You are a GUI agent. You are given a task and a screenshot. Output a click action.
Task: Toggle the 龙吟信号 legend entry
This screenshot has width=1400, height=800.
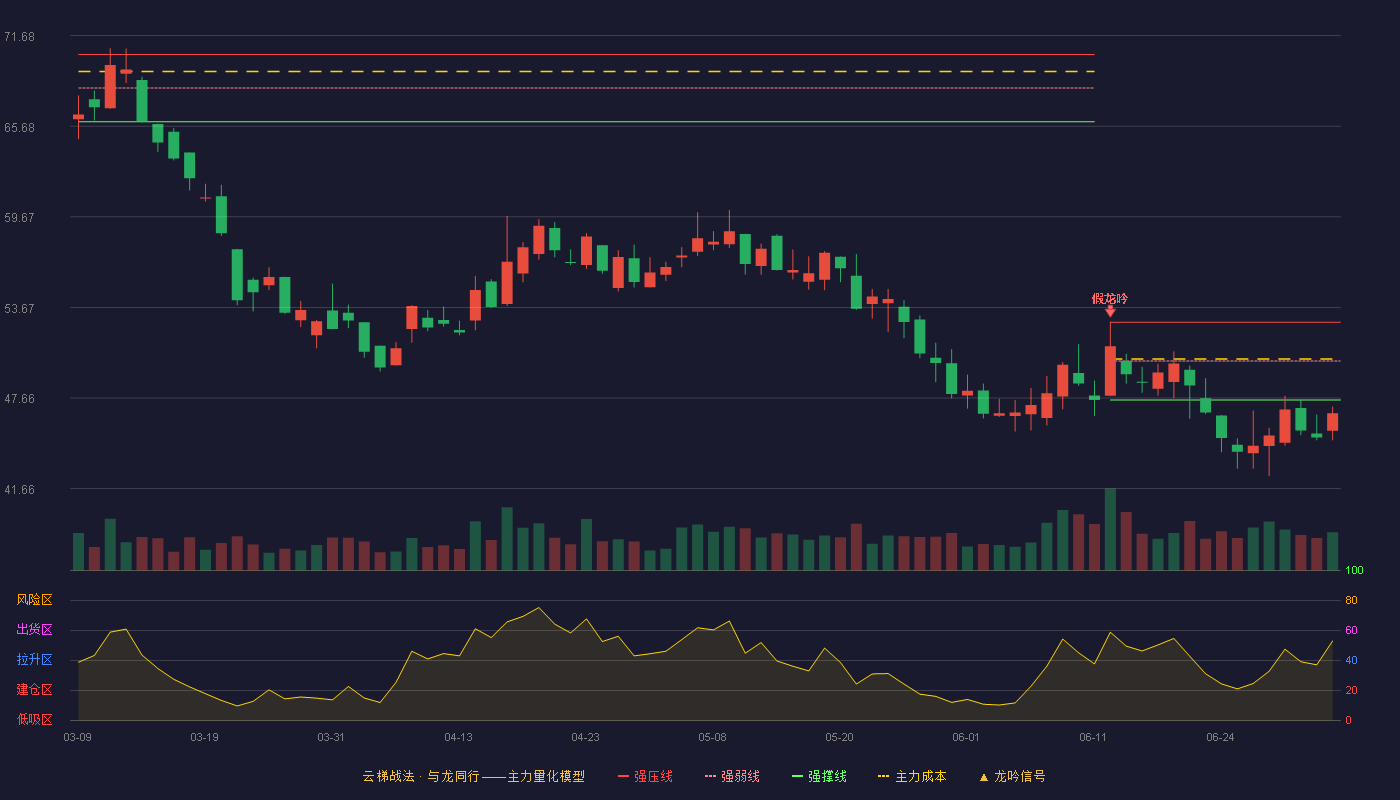[x=1011, y=776]
